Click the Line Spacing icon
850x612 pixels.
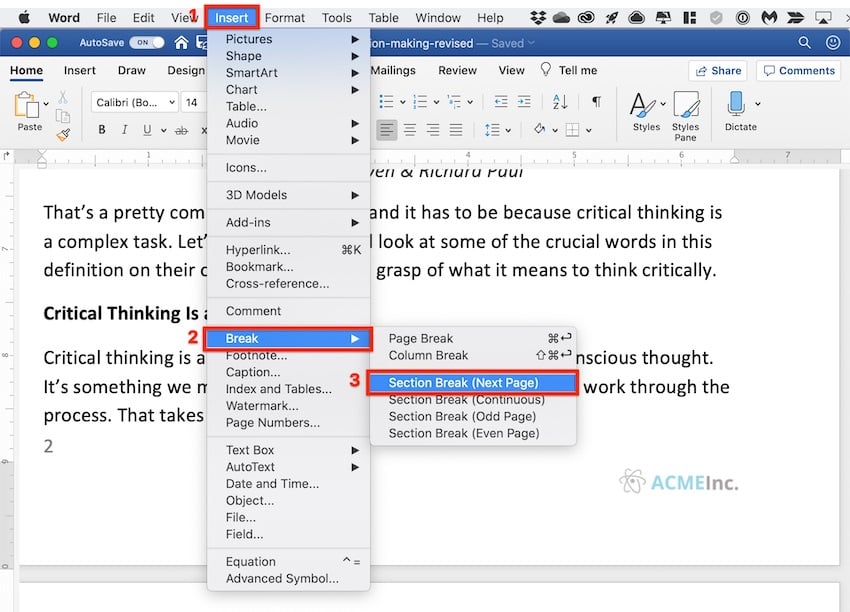[492, 130]
